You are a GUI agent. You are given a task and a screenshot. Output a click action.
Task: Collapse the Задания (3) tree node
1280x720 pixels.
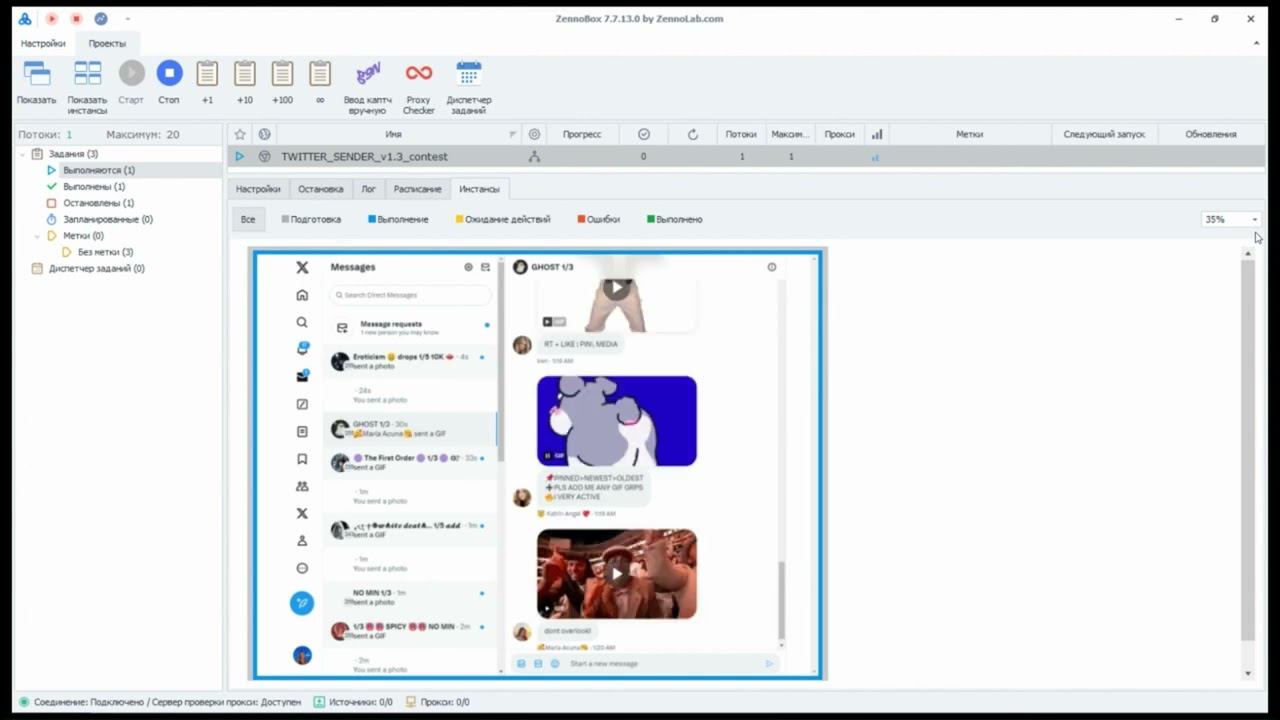coord(23,154)
